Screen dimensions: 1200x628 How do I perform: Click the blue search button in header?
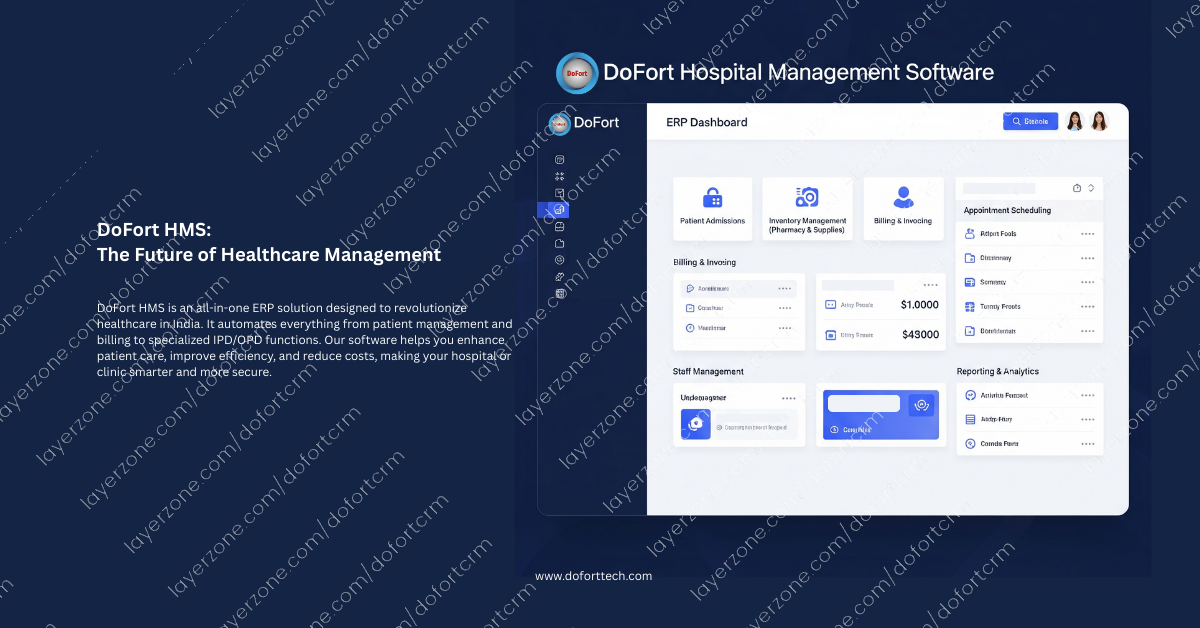pyautogui.click(x=1030, y=121)
